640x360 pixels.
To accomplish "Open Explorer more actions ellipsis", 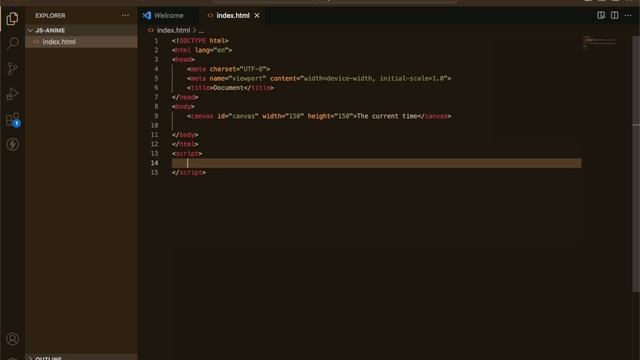I will 125,16.
